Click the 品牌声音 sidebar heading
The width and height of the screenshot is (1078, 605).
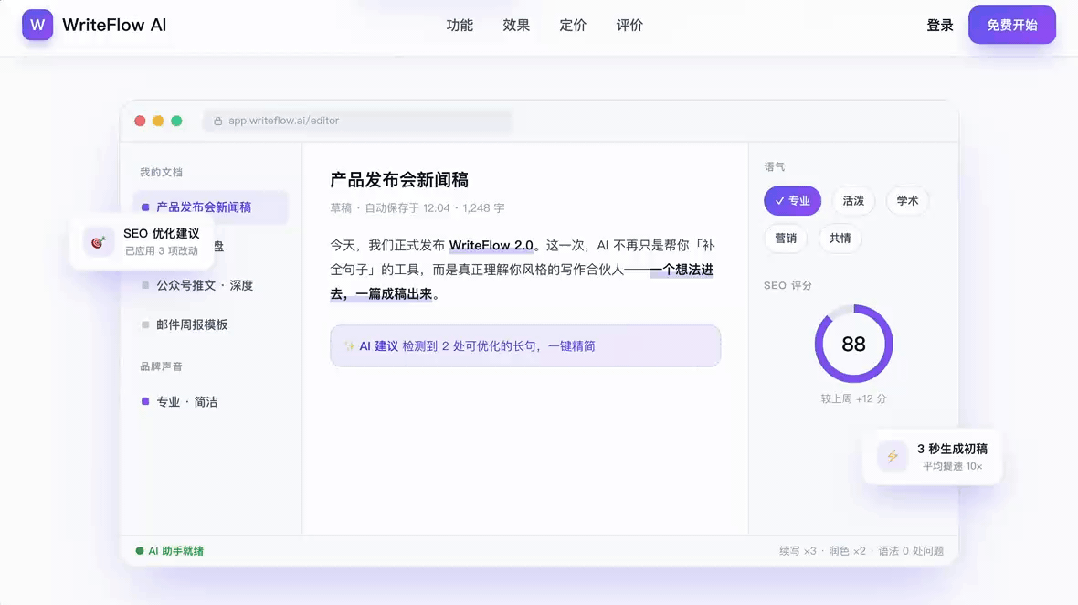coord(162,366)
